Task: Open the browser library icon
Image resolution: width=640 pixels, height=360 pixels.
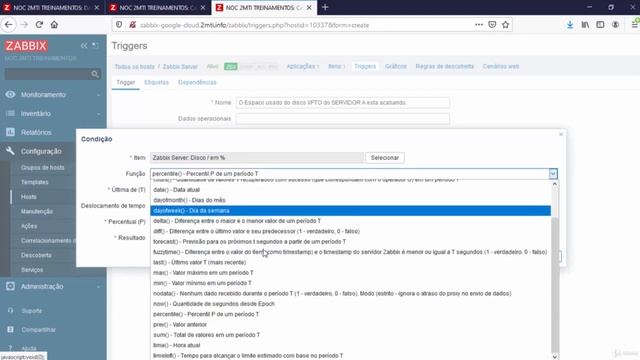Action: pyautogui.click(x=585, y=25)
